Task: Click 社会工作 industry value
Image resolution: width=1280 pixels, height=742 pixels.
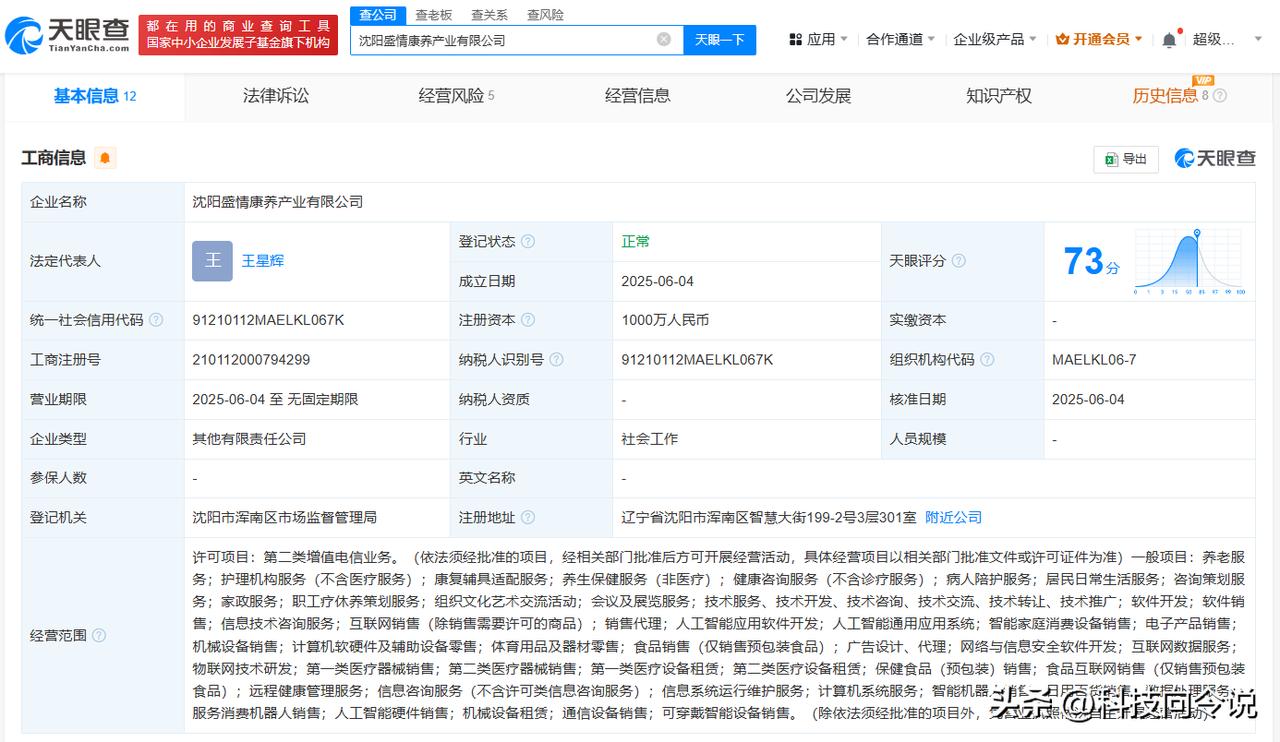Action: [x=649, y=439]
